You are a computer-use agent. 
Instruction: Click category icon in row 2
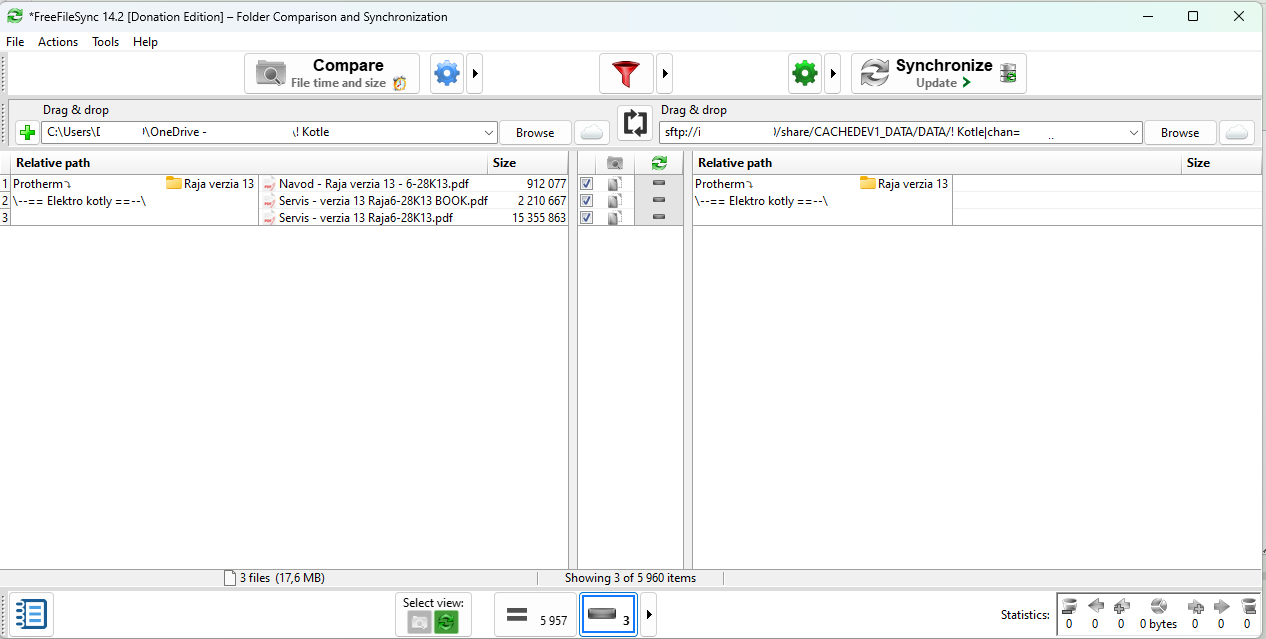tap(615, 201)
